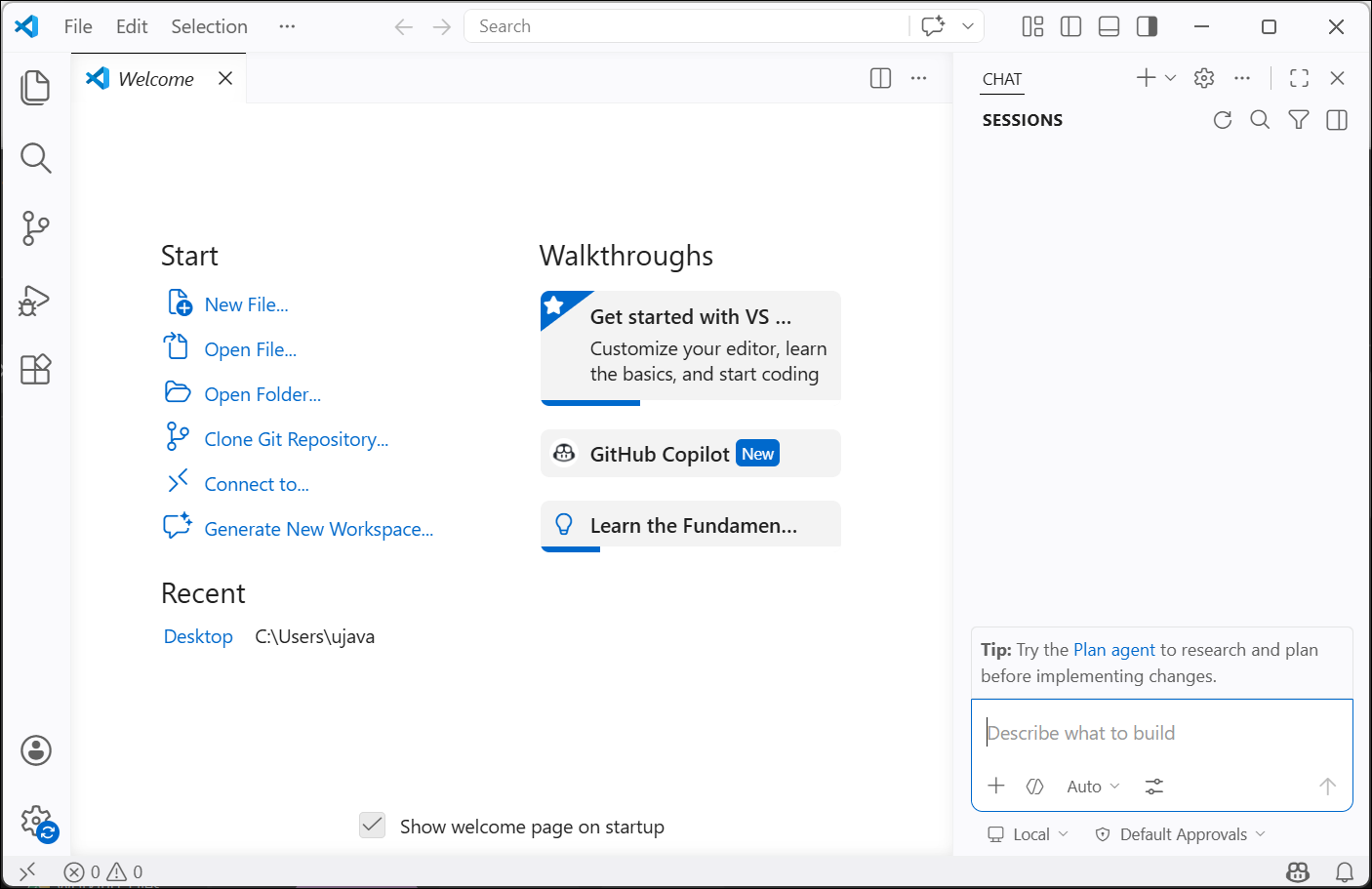Screen dimensions: 1372x889
Task: Open the Auto model dropdown
Action: [1093, 787]
